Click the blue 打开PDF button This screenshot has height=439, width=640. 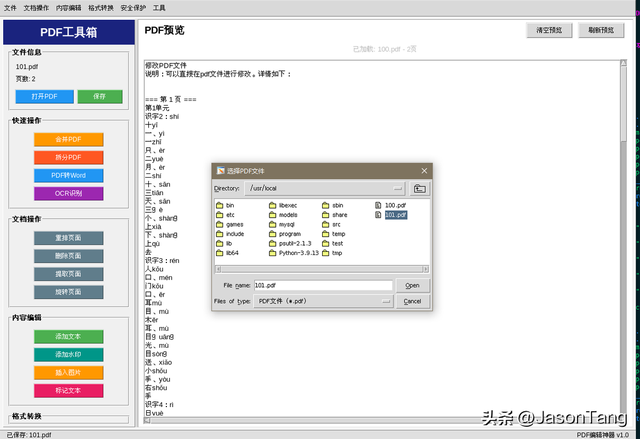[44, 97]
